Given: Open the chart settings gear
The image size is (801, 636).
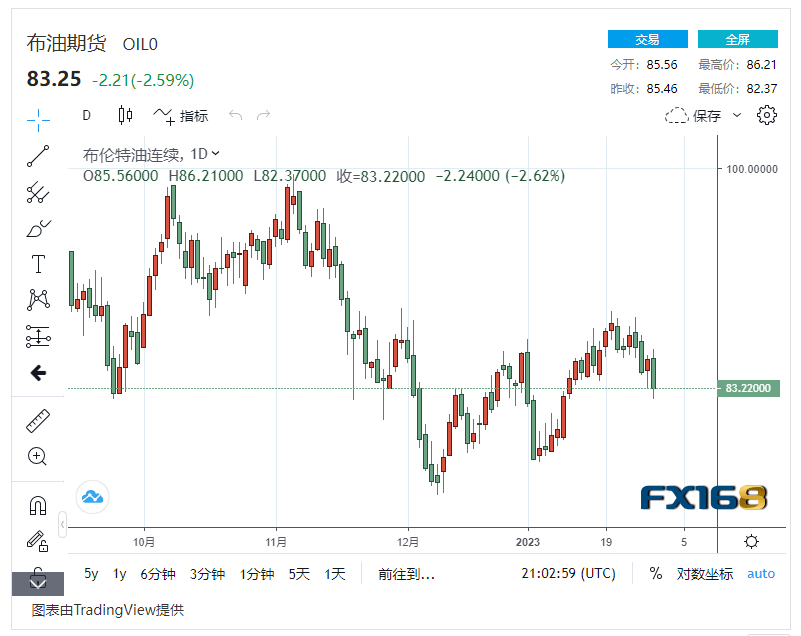Looking at the screenshot, I should [x=766, y=115].
